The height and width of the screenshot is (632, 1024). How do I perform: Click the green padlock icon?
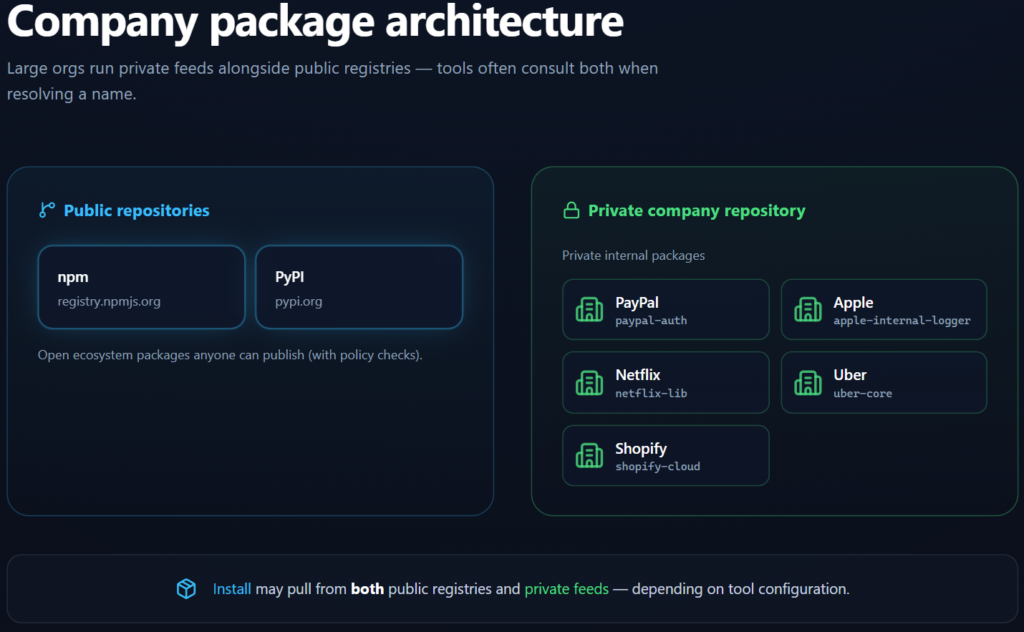(x=571, y=211)
